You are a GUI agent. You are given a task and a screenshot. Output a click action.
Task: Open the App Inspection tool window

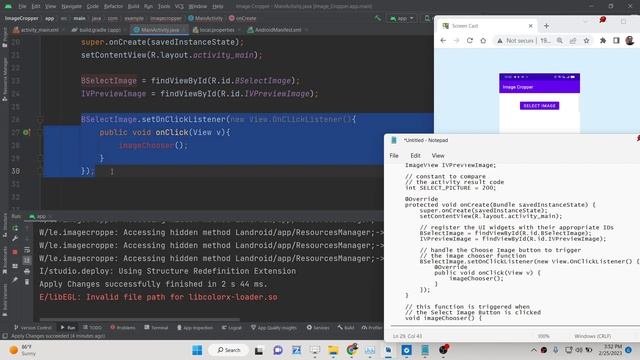pos(195,328)
